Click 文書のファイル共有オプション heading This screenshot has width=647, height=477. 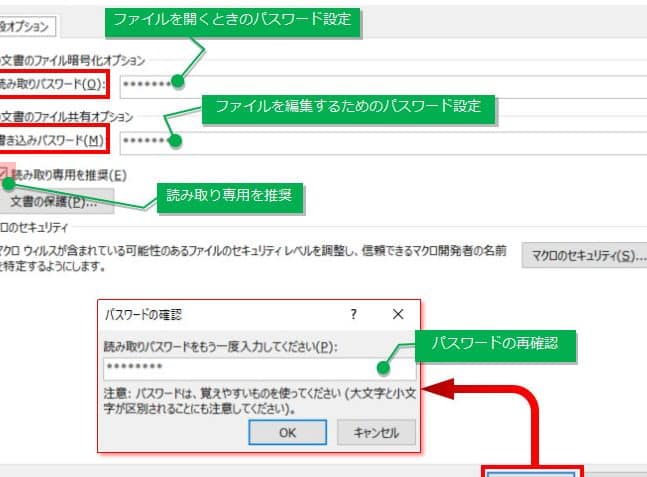[x=66, y=117]
